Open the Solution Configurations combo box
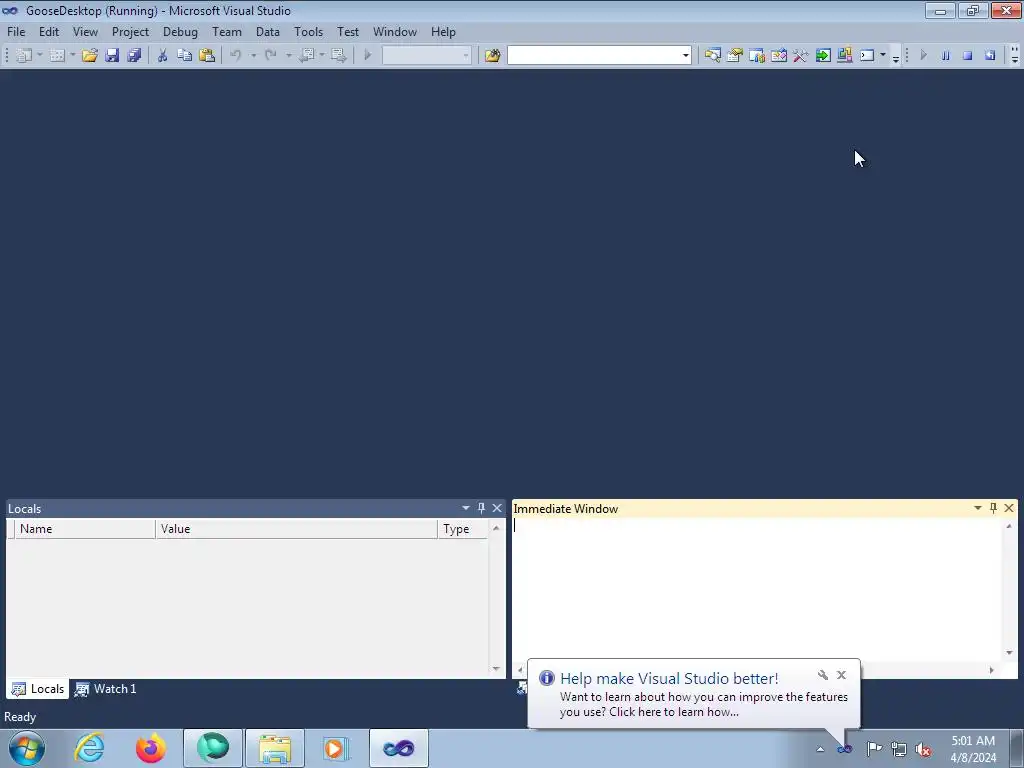Screen dimensions: 1024x768 click(426, 56)
